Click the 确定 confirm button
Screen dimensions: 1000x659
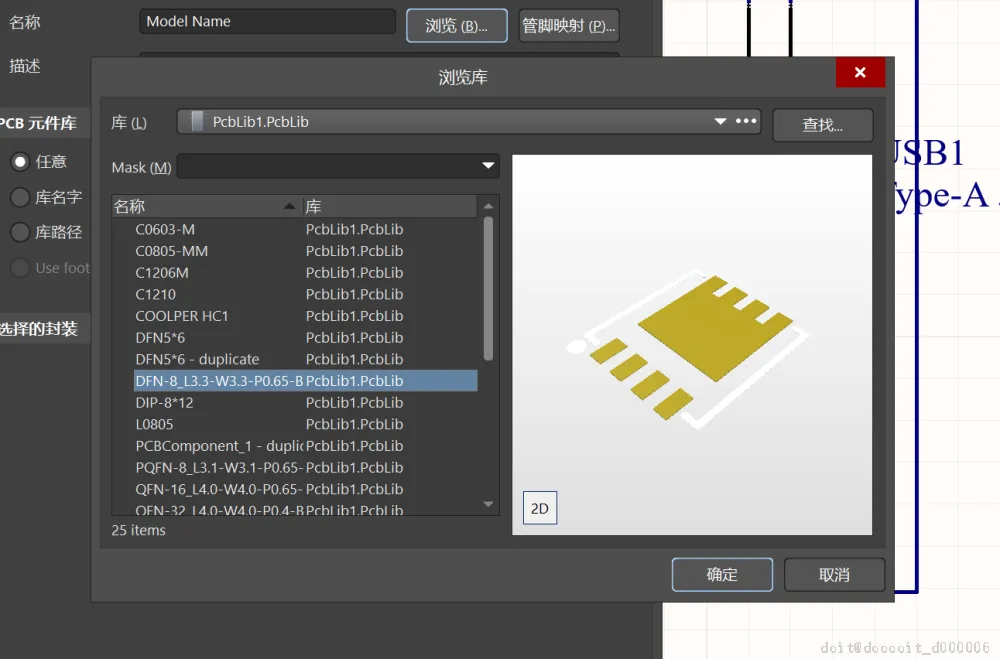click(x=722, y=575)
